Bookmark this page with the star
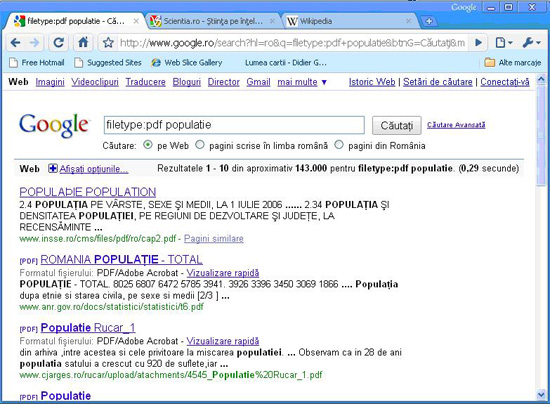Screen dimensions: 550x404 tap(108, 43)
